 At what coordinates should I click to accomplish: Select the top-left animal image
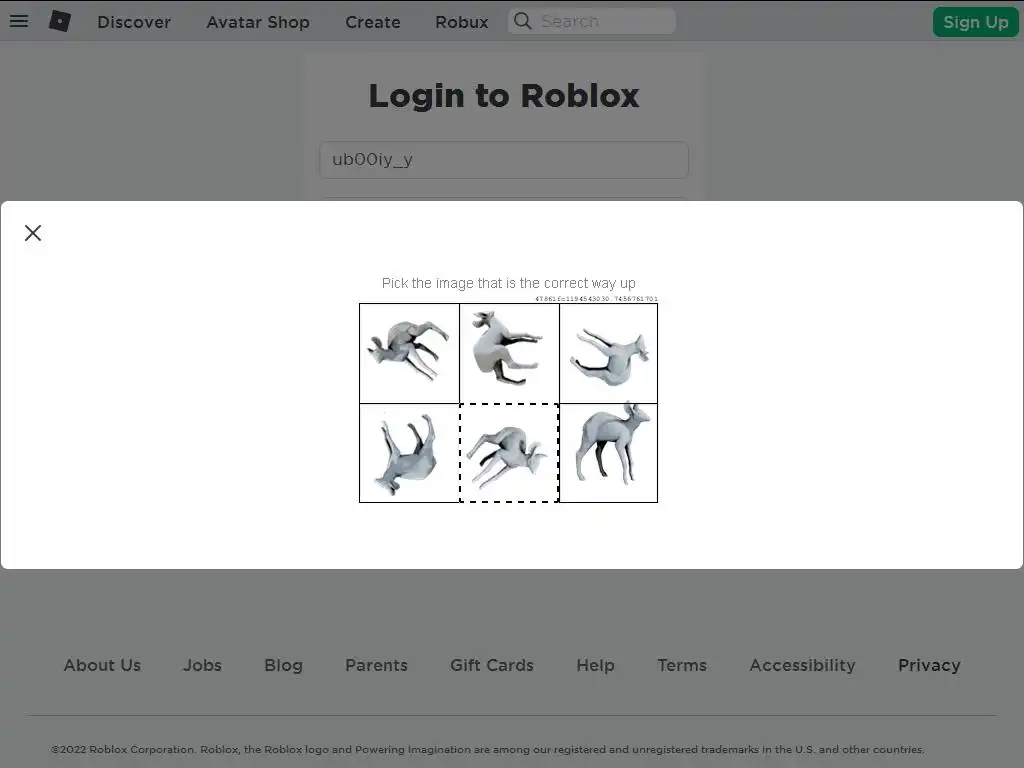tap(409, 353)
